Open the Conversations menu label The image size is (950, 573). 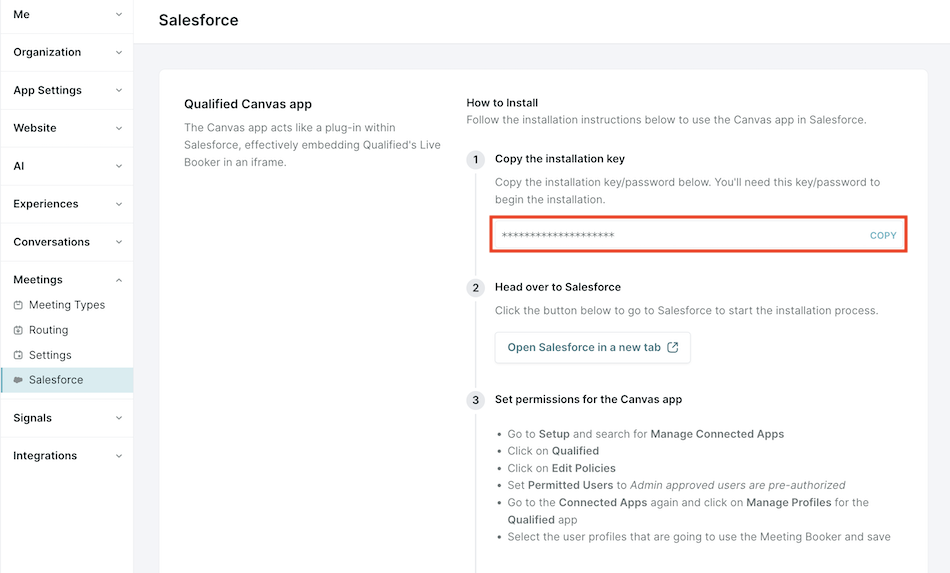tap(51, 242)
